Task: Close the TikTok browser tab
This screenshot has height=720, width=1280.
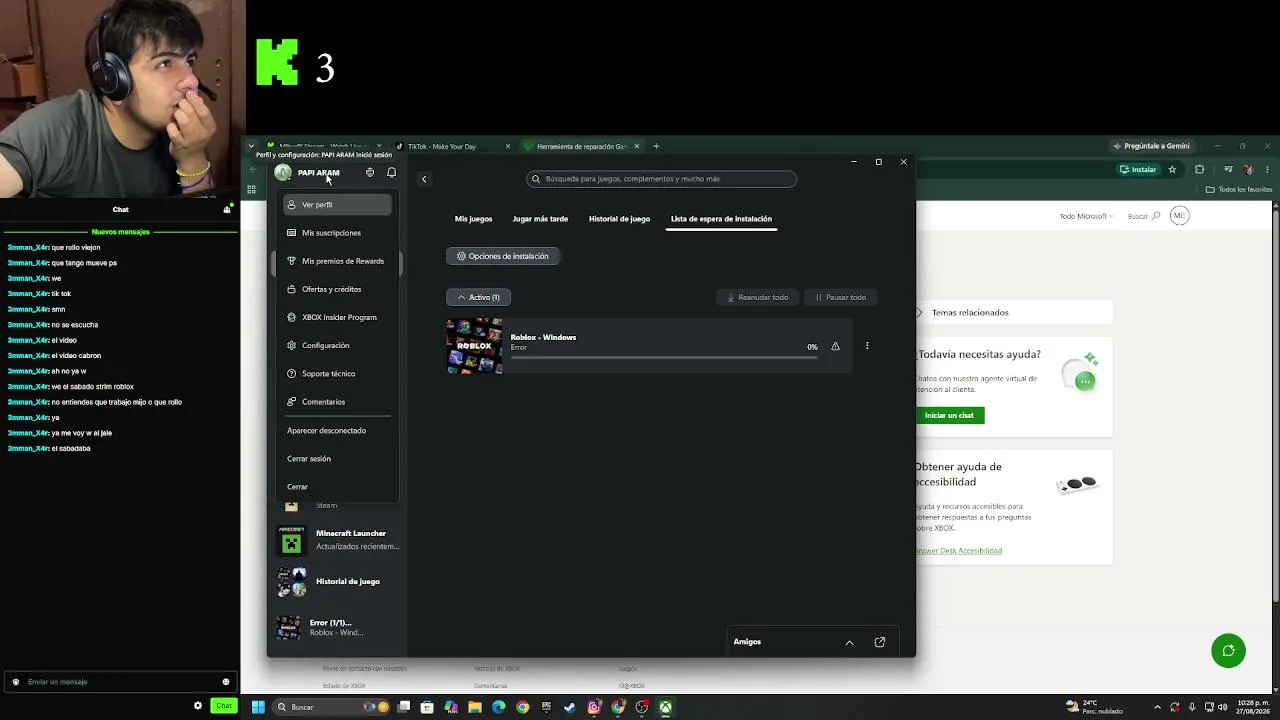Action: pyautogui.click(x=507, y=146)
